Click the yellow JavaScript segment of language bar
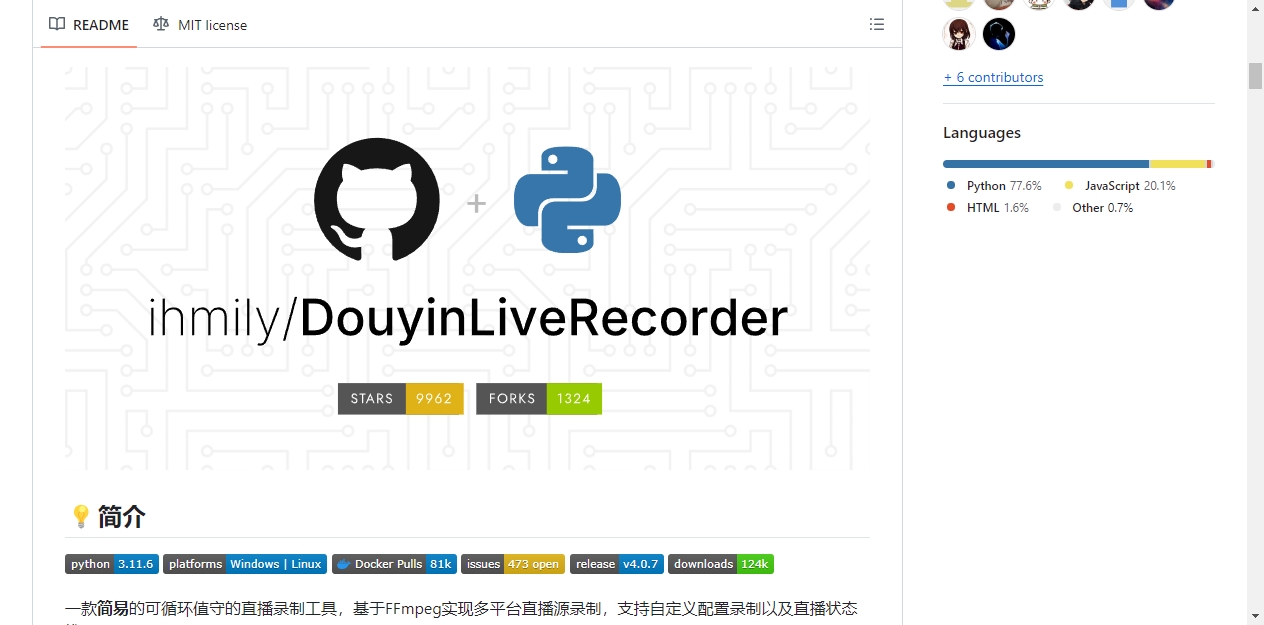 tap(1178, 164)
